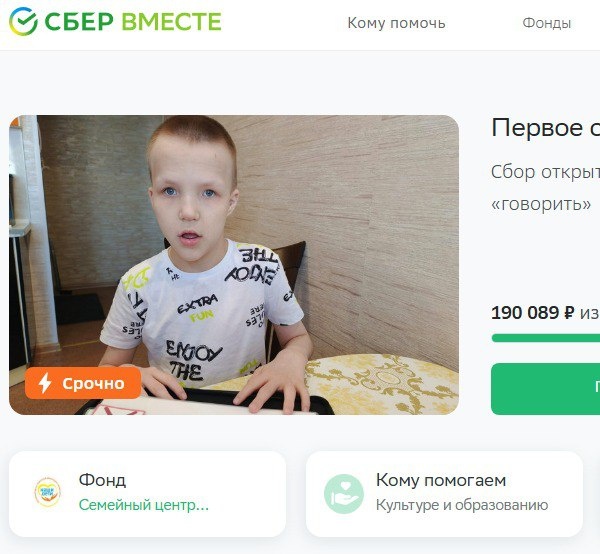Open the Кому помочь menu item
The image size is (600, 554).
coord(396,23)
